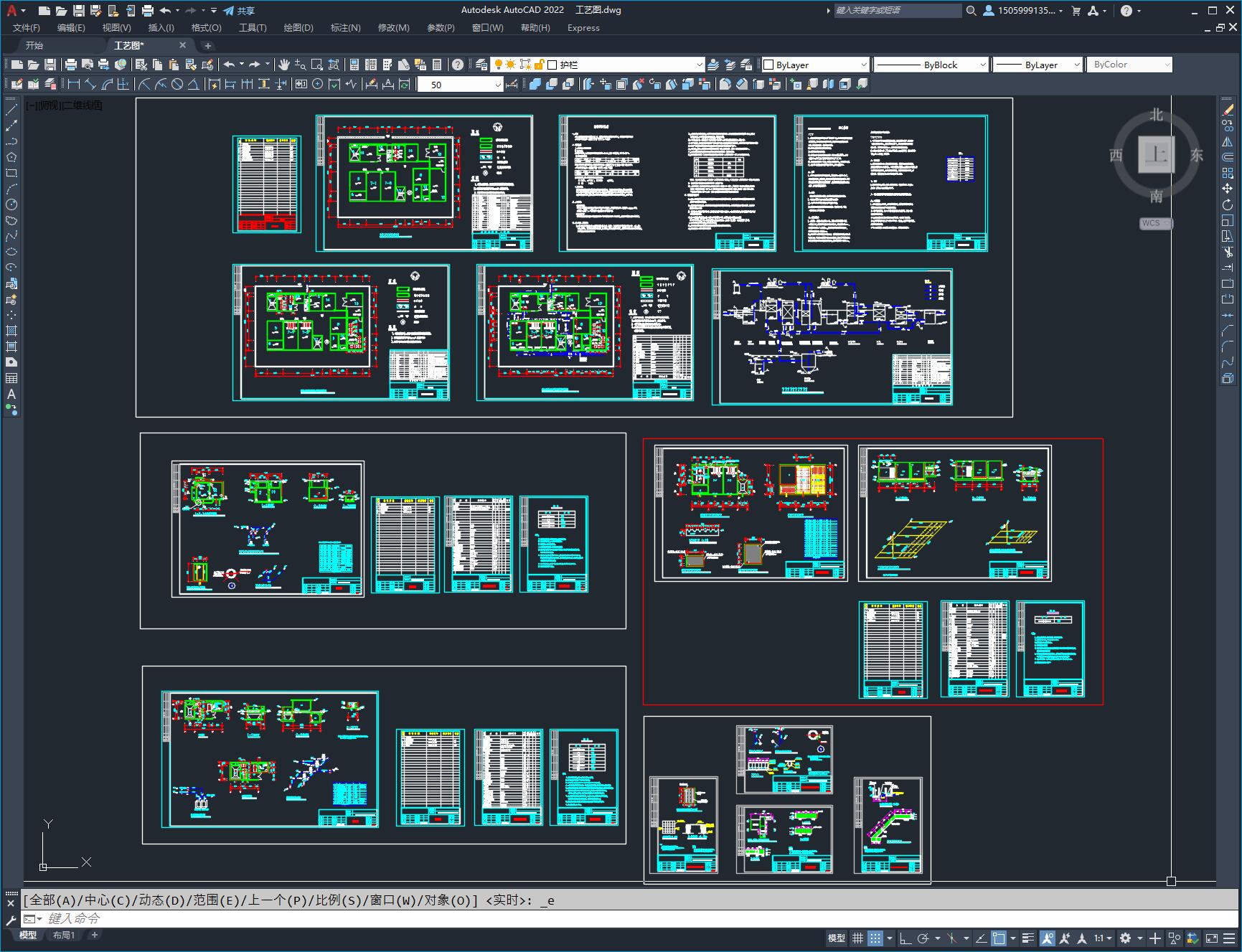Click the WCS label under ViewCube
The height and width of the screenshot is (952, 1242).
(x=1156, y=223)
